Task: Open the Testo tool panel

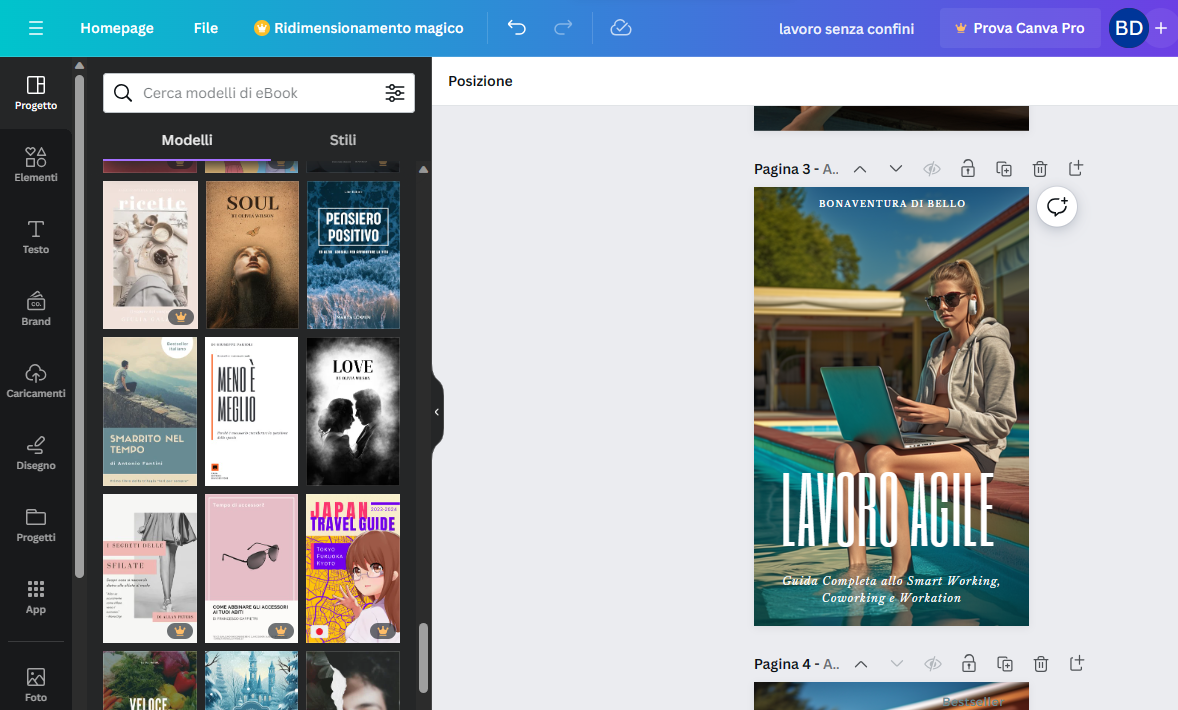Action: (35, 237)
